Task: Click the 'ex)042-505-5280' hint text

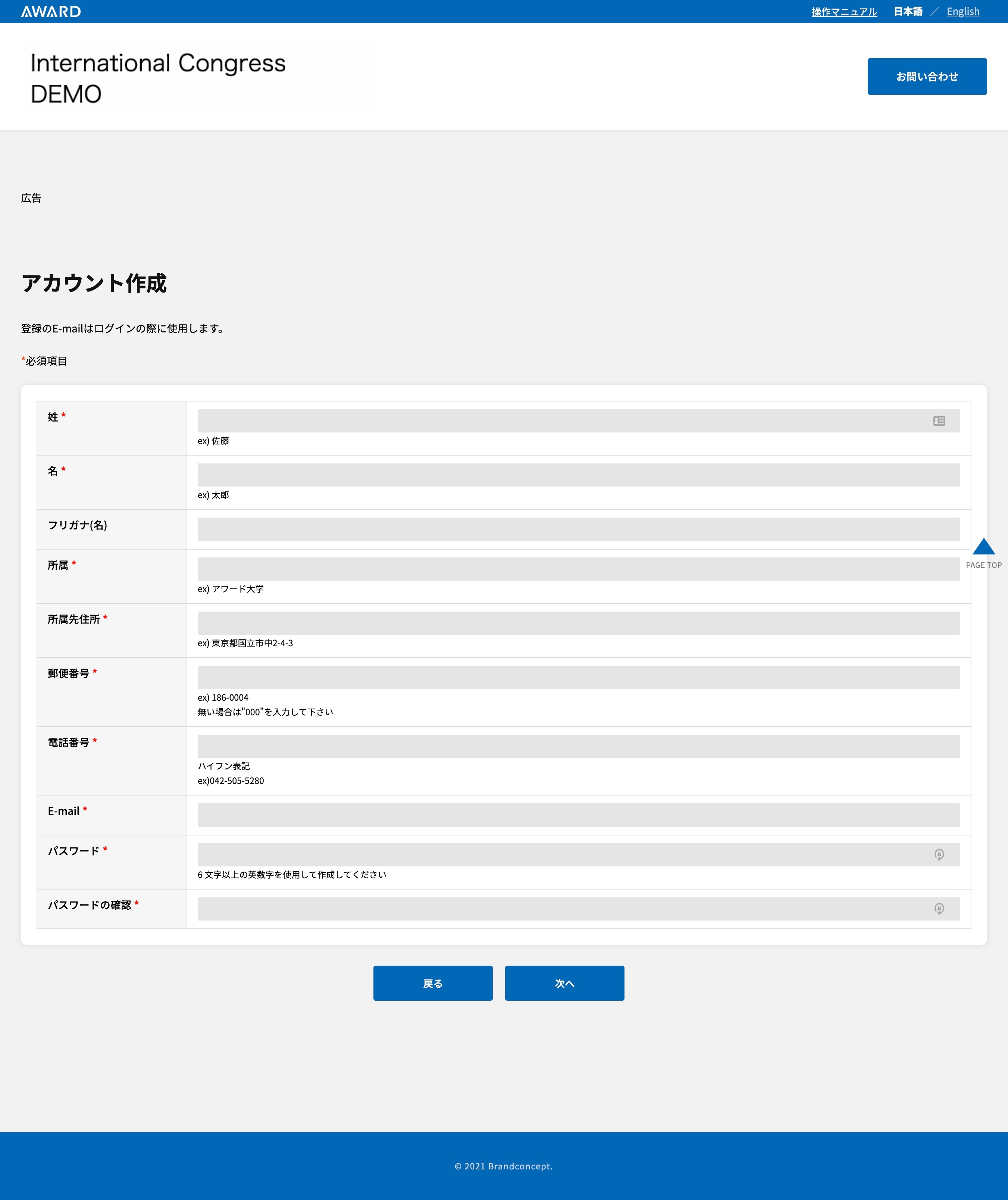Action: tap(231, 781)
